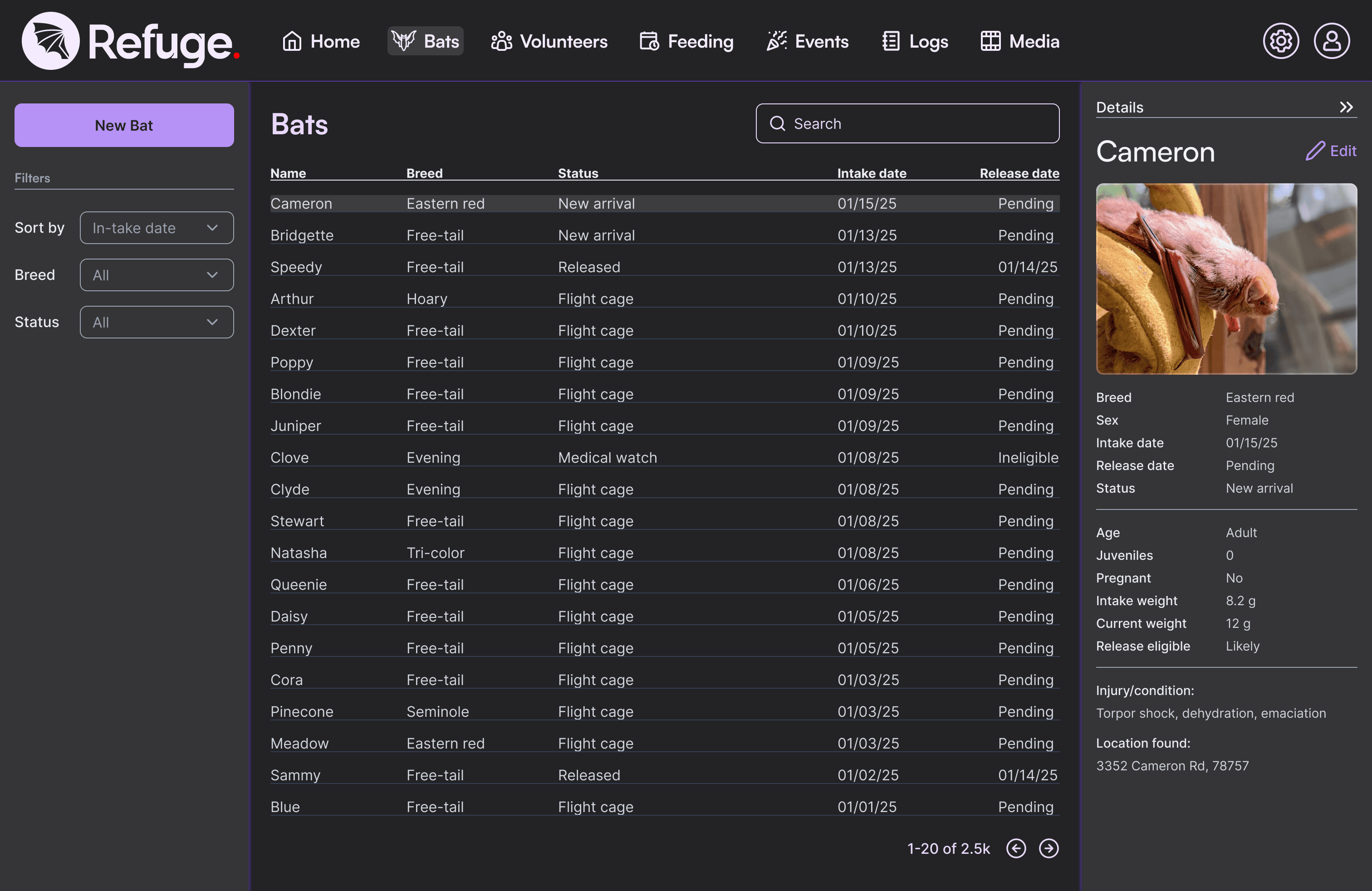The height and width of the screenshot is (891, 1372).
Task: Open the Sort by In-take date dropdown
Action: click(x=156, y=228)
